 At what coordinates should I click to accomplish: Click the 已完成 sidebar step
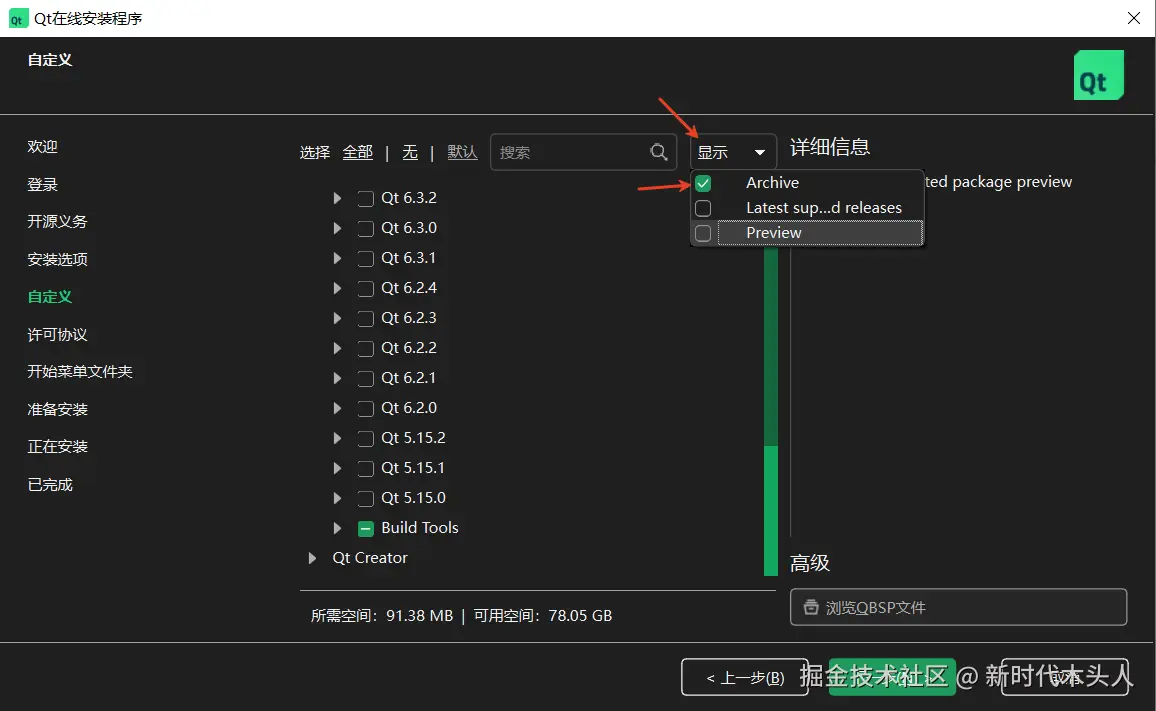[x=50, y=485]
